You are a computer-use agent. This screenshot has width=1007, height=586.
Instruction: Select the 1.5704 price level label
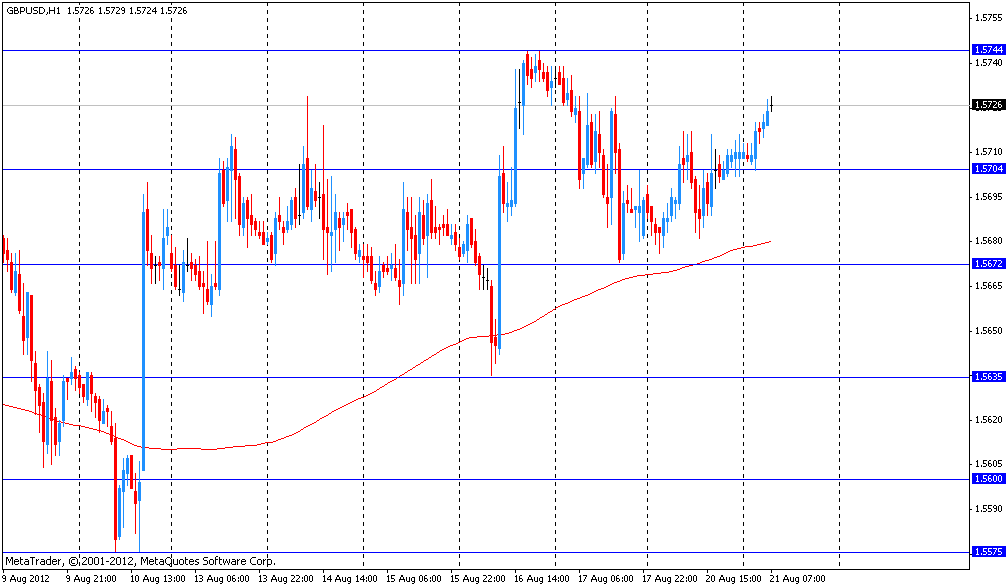(x=988, y=168)
